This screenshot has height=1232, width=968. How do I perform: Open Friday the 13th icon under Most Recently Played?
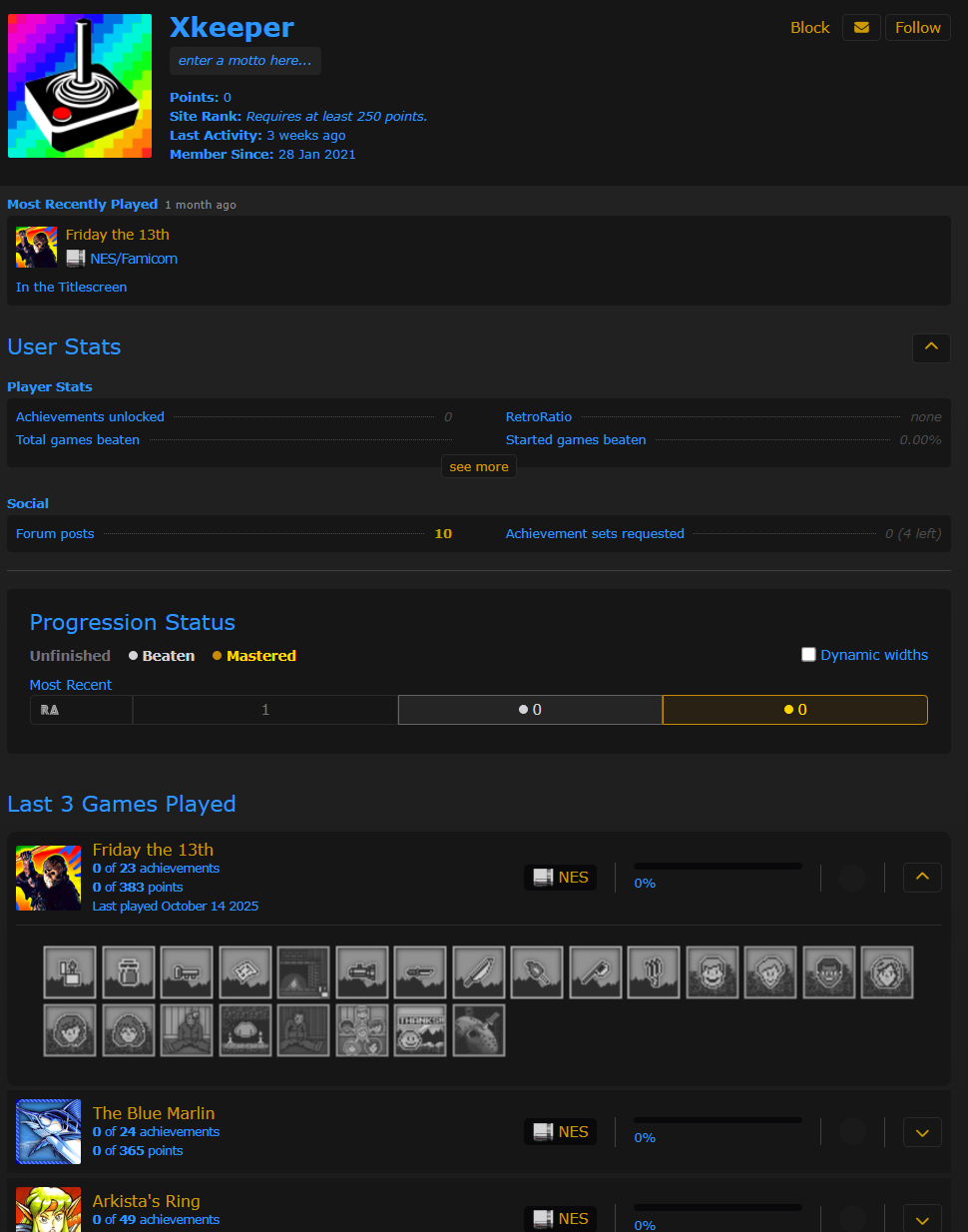(x=37, y=247)
